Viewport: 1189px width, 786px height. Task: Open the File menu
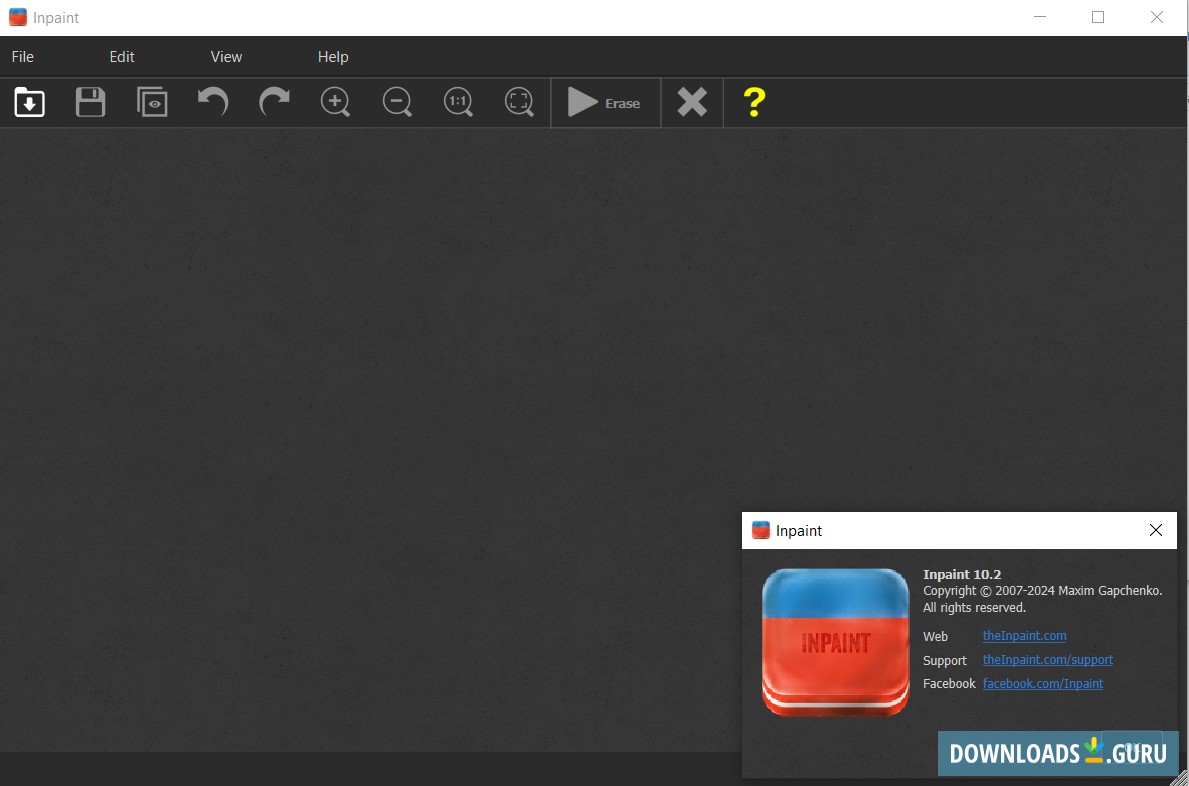point(22,57)
